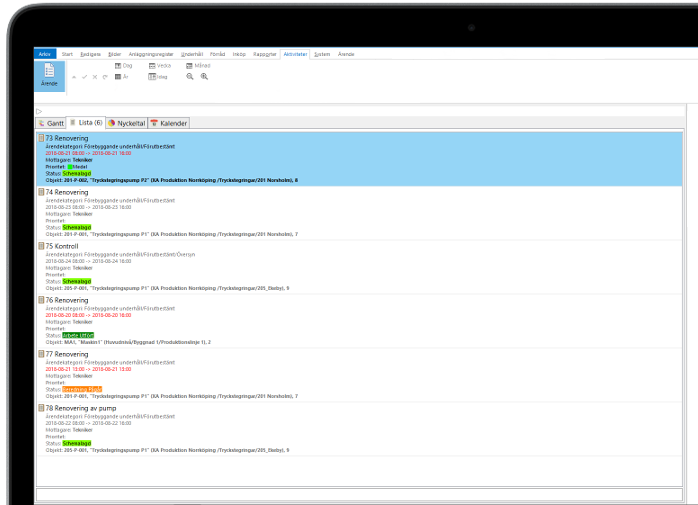Jump to Idag in timeline

pos(158,77)
